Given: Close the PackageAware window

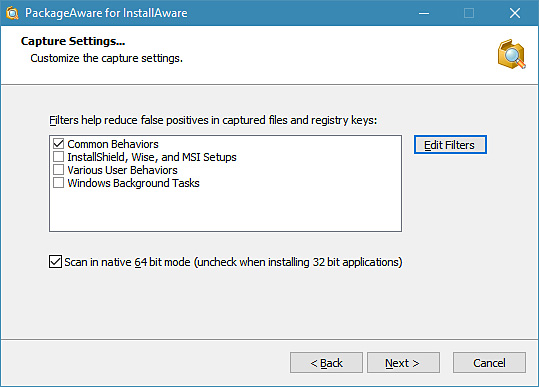Looking at the screenshot, I should [515, 13].
